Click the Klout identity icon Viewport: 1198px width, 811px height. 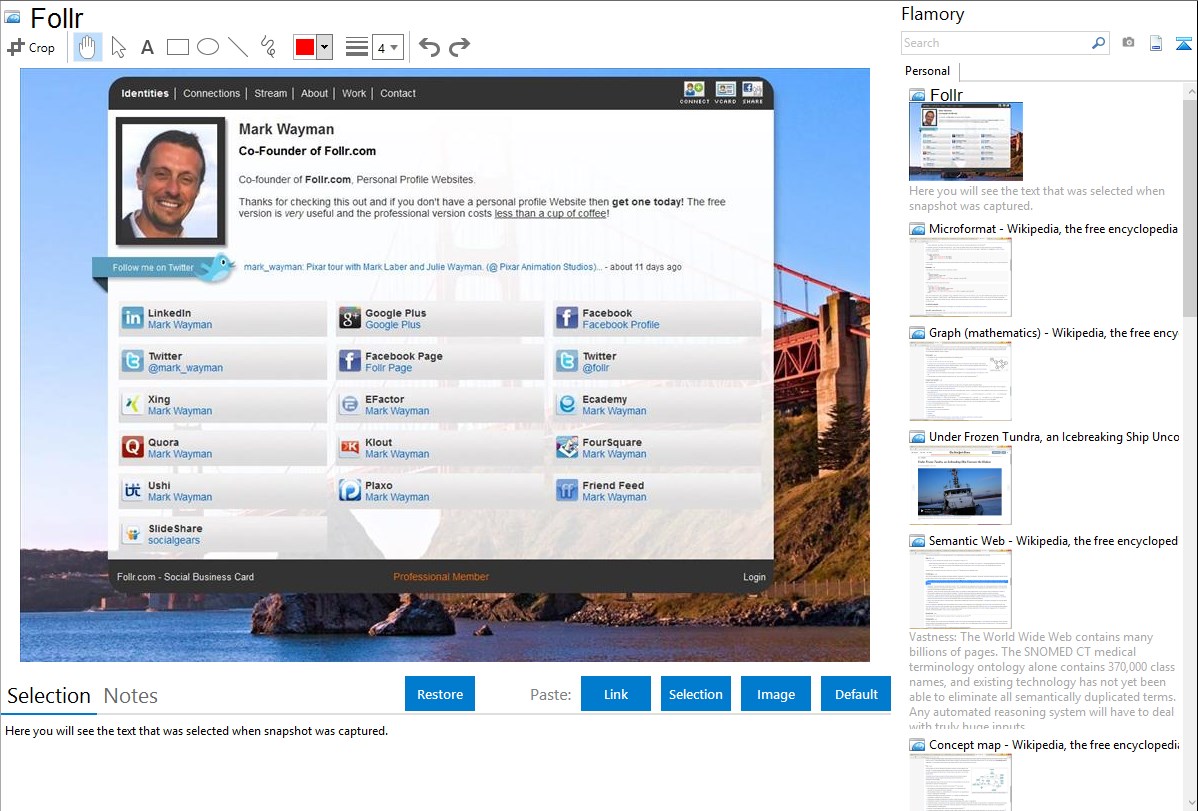(x=349, y=447)
